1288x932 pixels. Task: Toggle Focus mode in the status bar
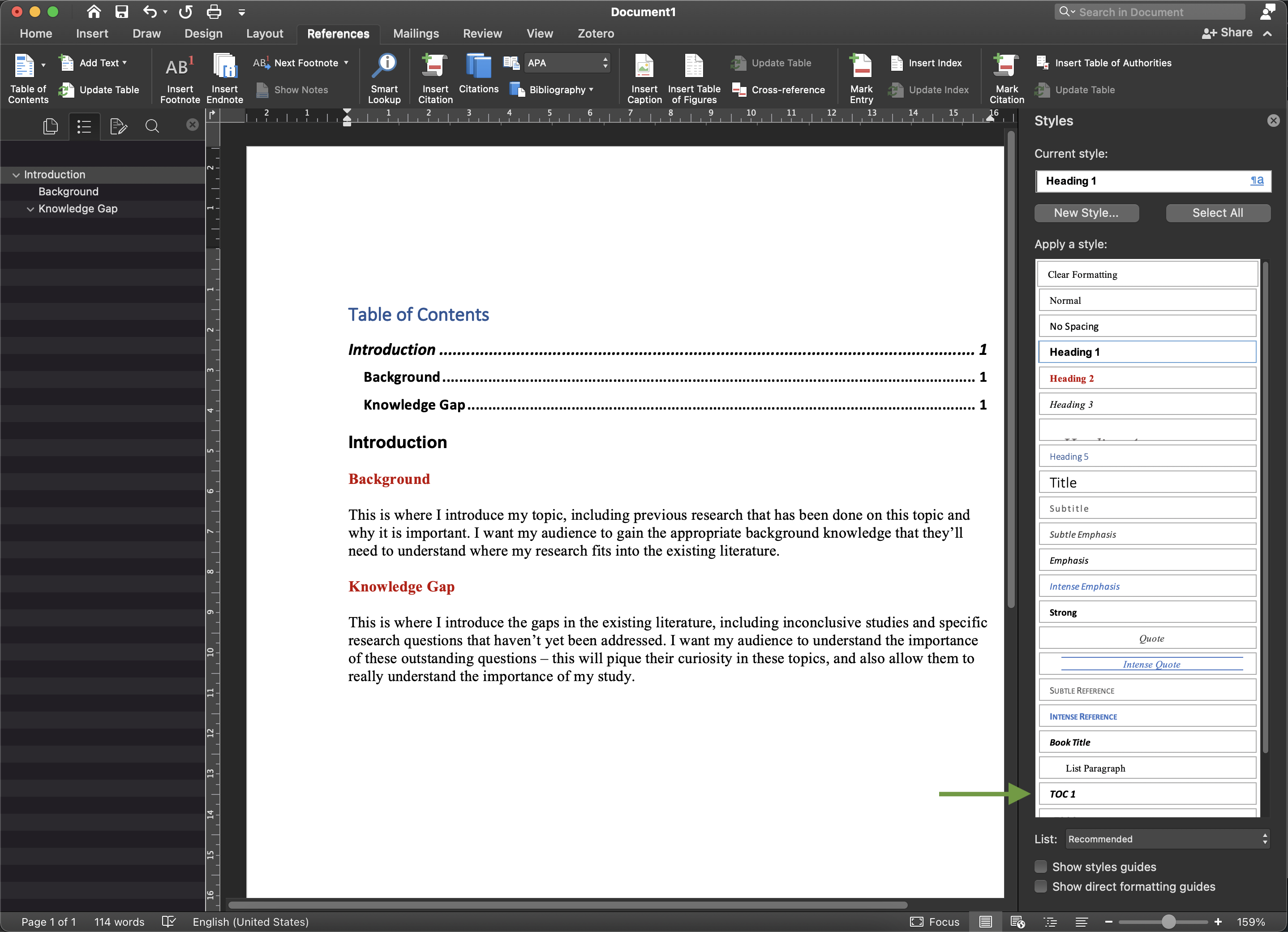[935, 922]
